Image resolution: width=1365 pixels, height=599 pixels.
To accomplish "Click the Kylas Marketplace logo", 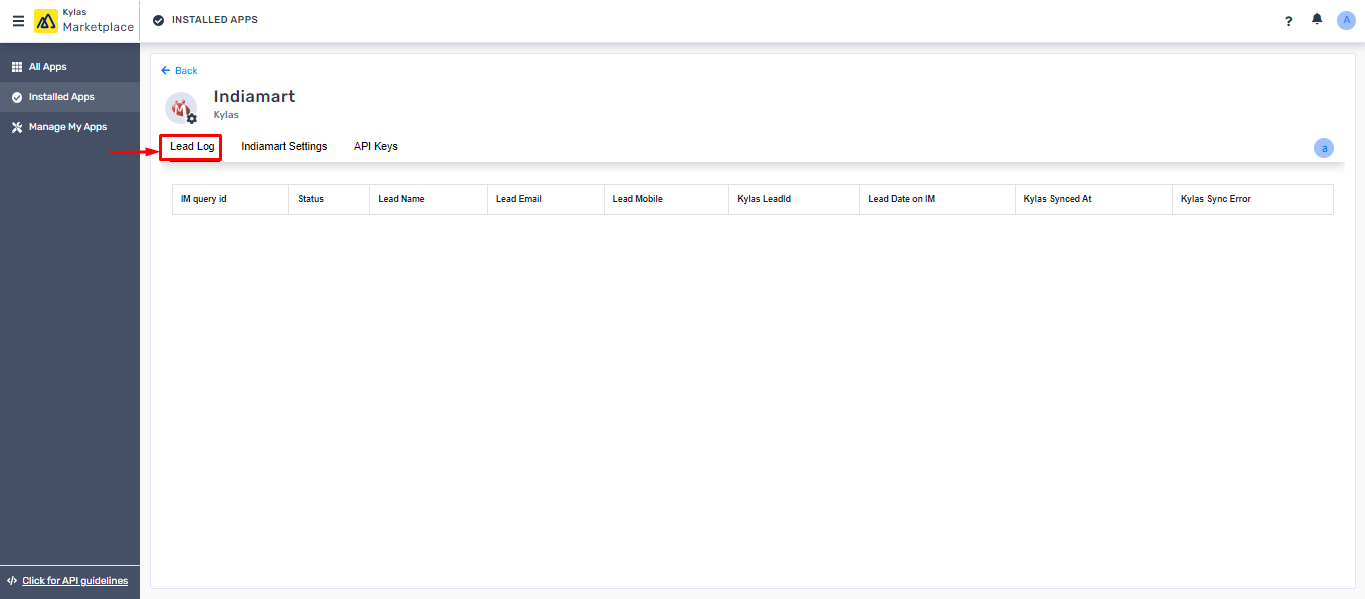I will [85, 21].
